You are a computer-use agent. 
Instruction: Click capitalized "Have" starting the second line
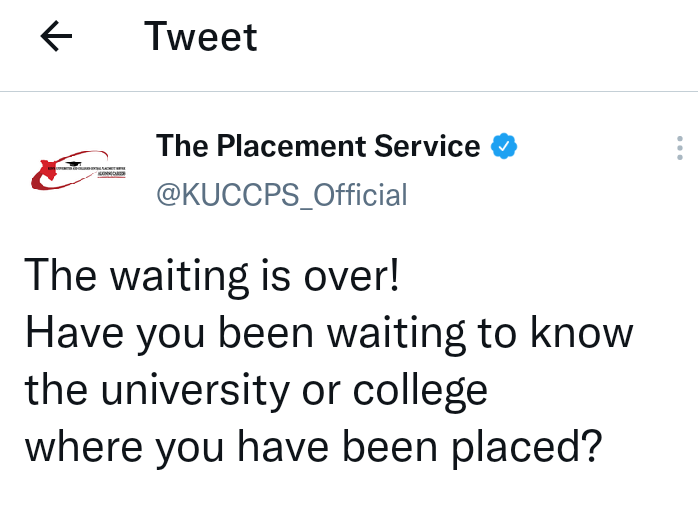click(x=67, y=332)
